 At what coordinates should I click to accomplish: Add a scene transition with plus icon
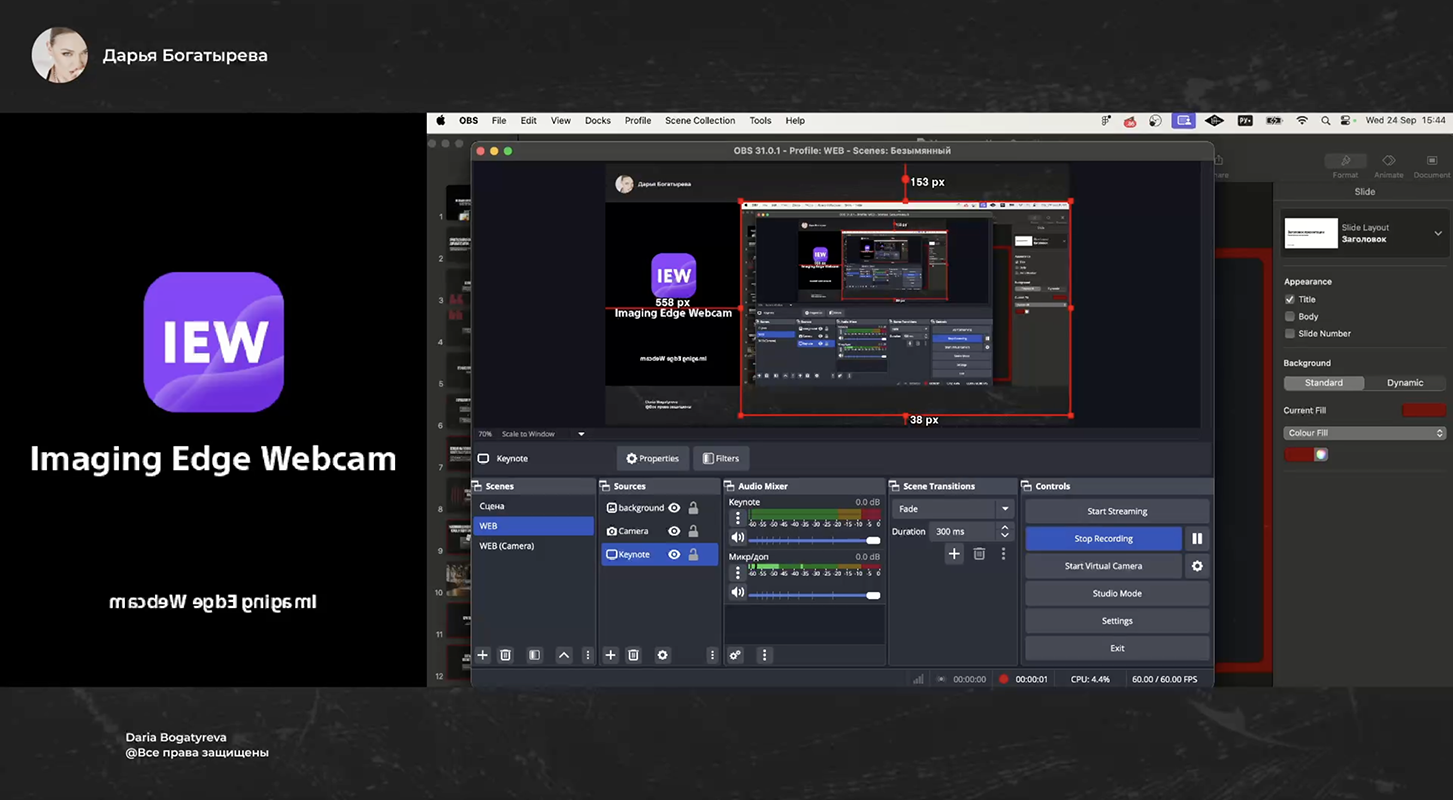pos(954,554)
